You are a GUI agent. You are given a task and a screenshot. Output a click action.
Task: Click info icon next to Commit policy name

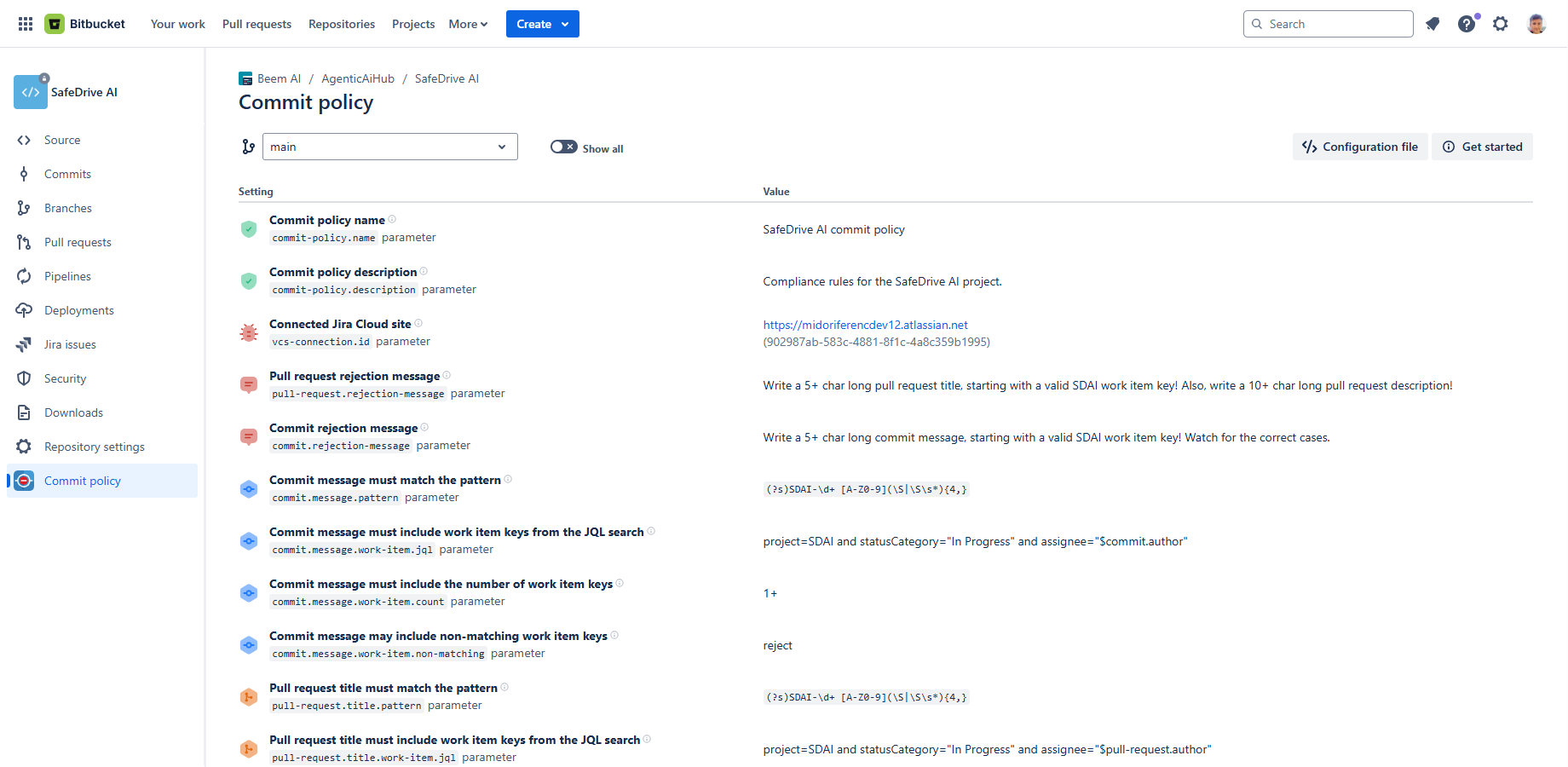[392, 219]
